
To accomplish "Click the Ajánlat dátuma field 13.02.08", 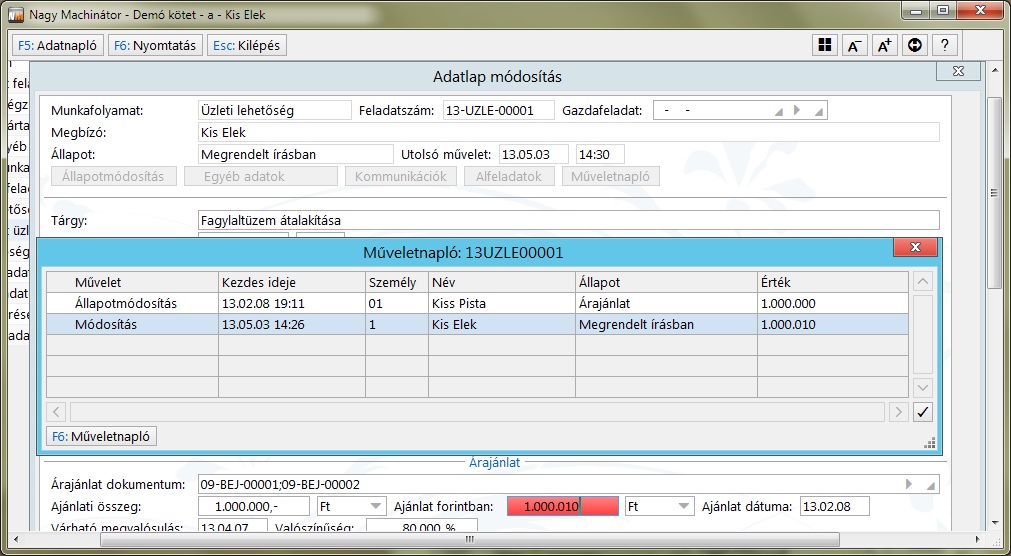I will click(835, 506).
